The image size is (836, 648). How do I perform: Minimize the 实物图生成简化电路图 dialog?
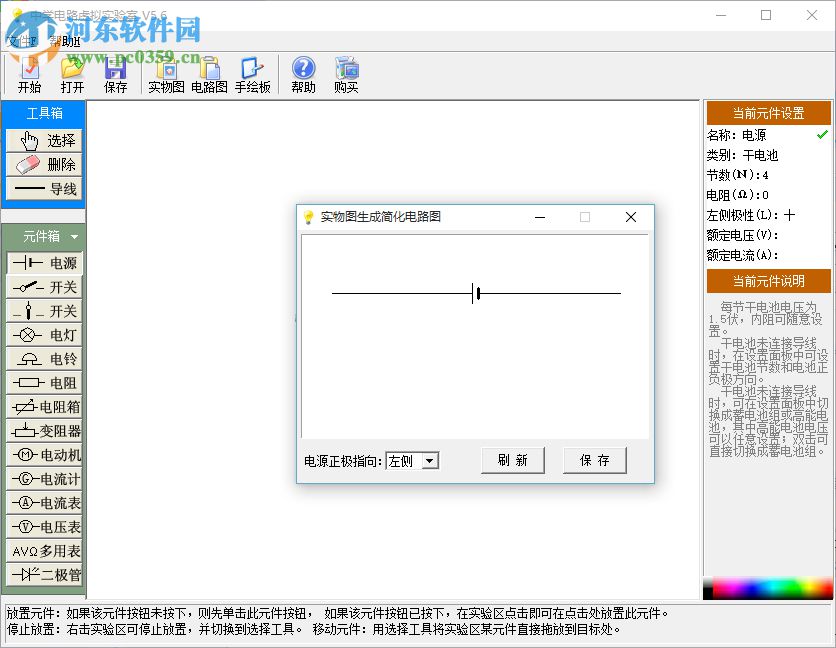(x=540, y=217)
